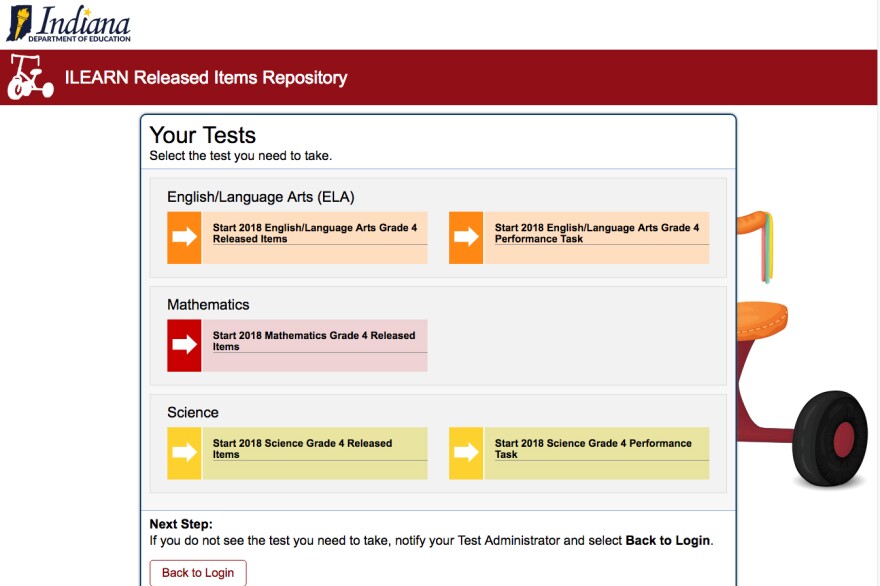The image size is (880, 586).
Task: Click the Your Tests heading
Action: (x=201, y=135)
